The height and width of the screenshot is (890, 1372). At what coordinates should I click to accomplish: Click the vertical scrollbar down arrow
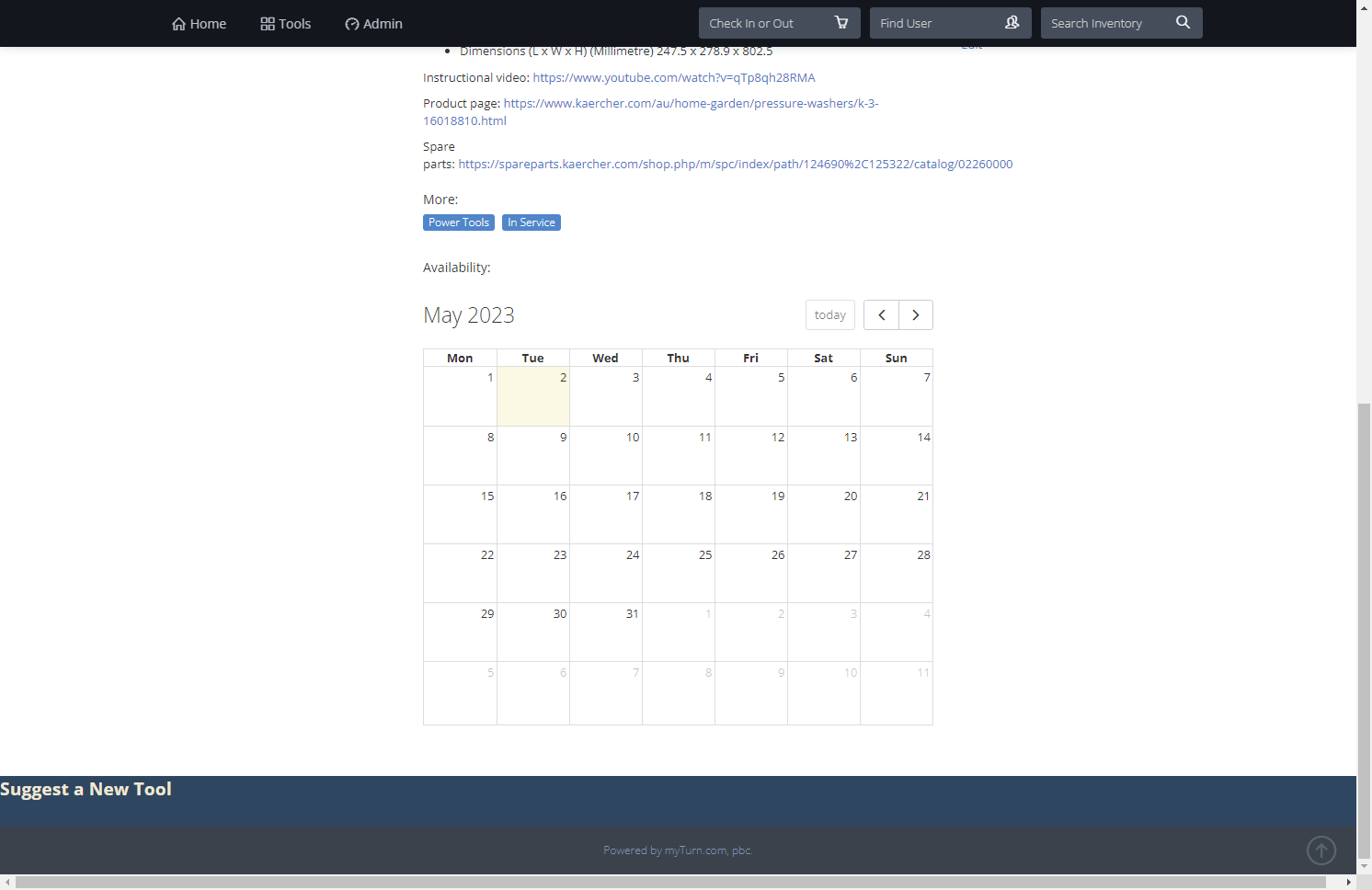[1365, 866]
